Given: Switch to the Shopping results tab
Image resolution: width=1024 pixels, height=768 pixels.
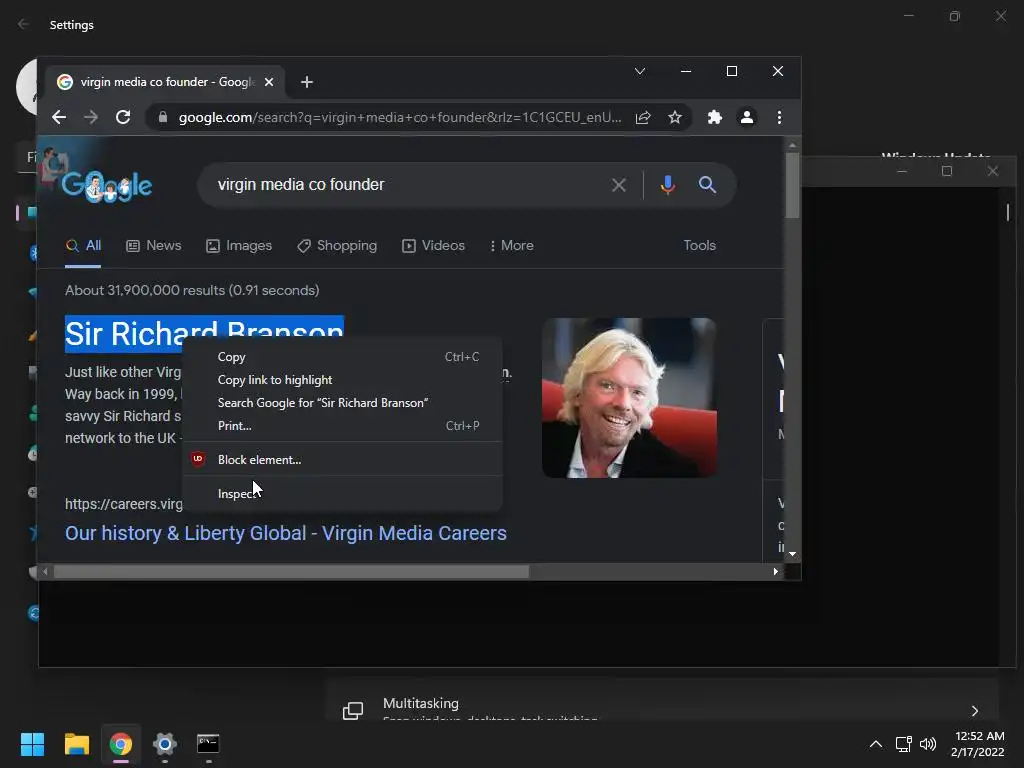Looking at the screenshot, I should [337, 246].
